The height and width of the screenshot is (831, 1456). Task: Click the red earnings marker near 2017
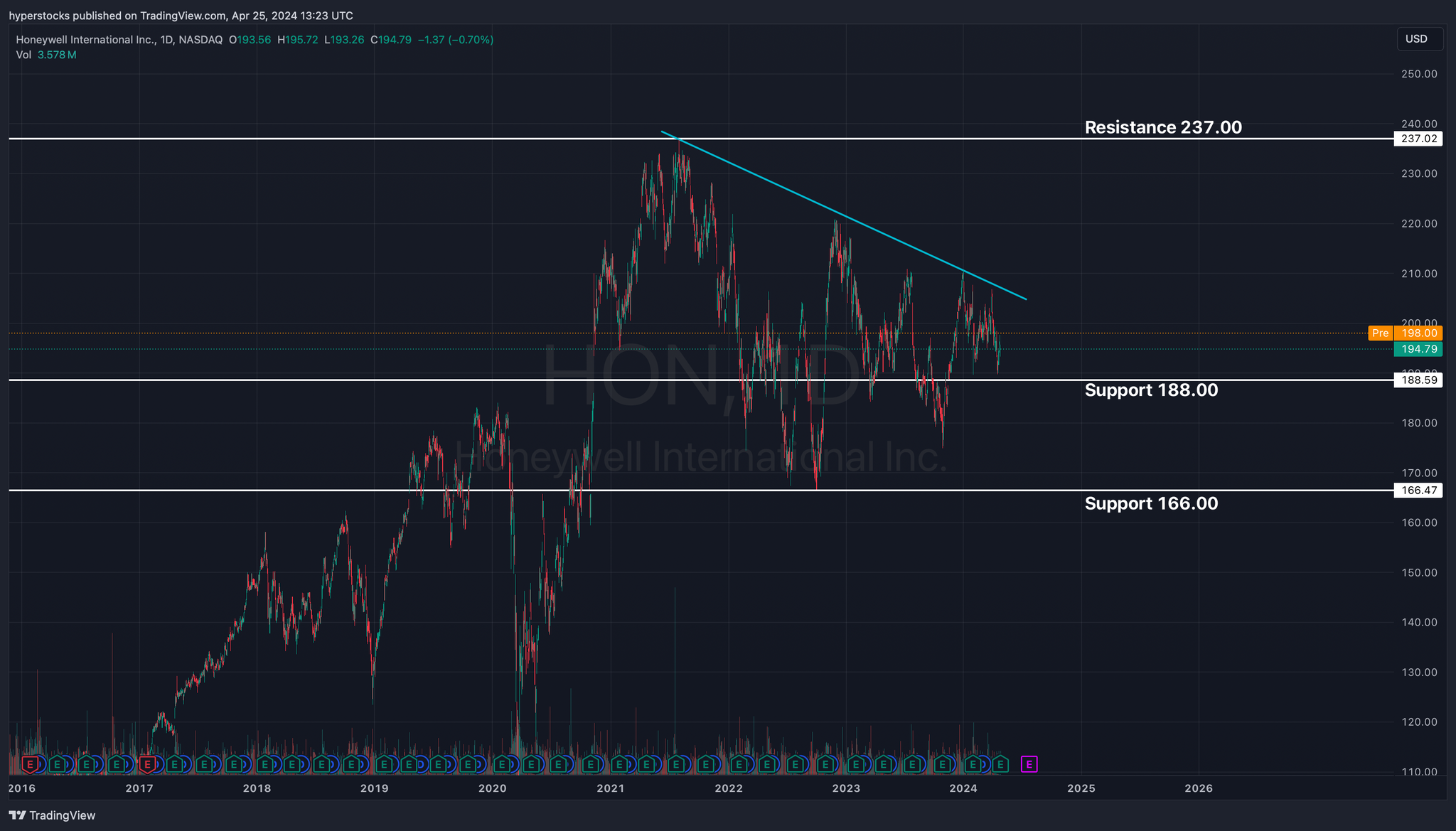pyautogui.click(x=147, y=764)
